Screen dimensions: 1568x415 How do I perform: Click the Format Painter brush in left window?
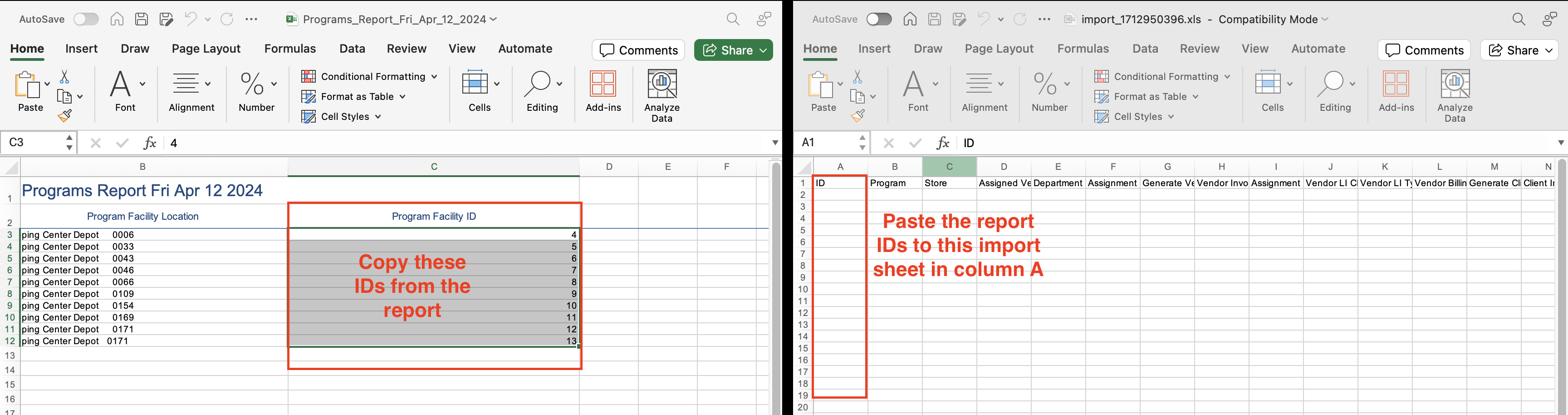[x=64, y=116]
